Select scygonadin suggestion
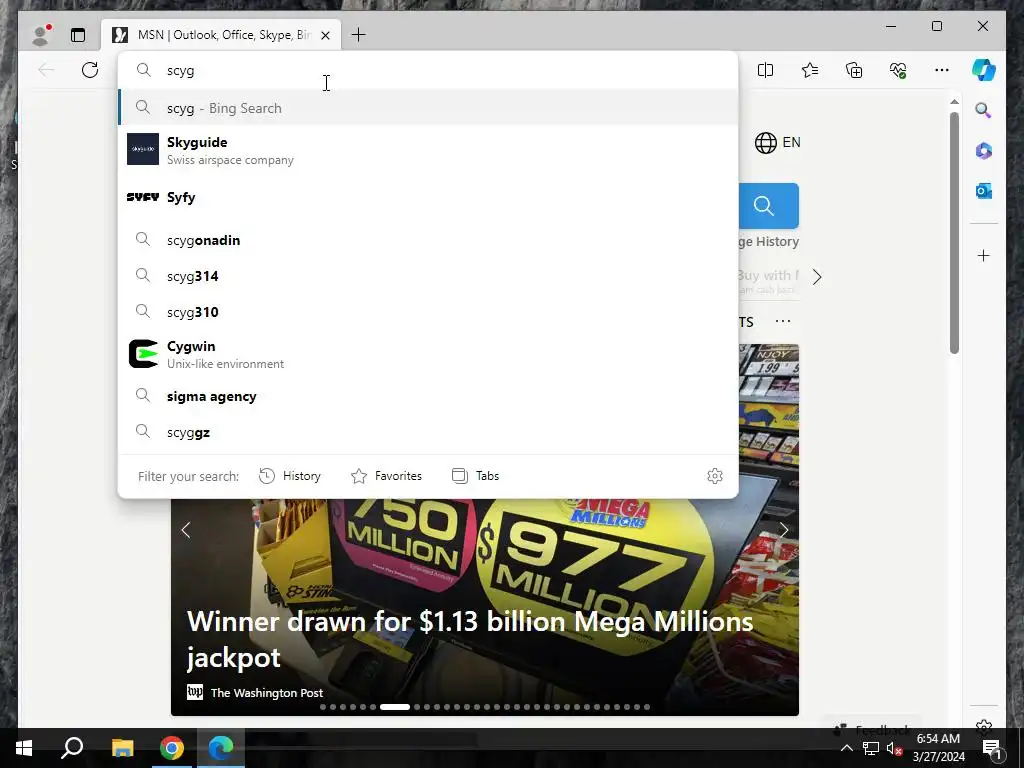This screenshot has height=768, width=1024. [x=428, y=240]
